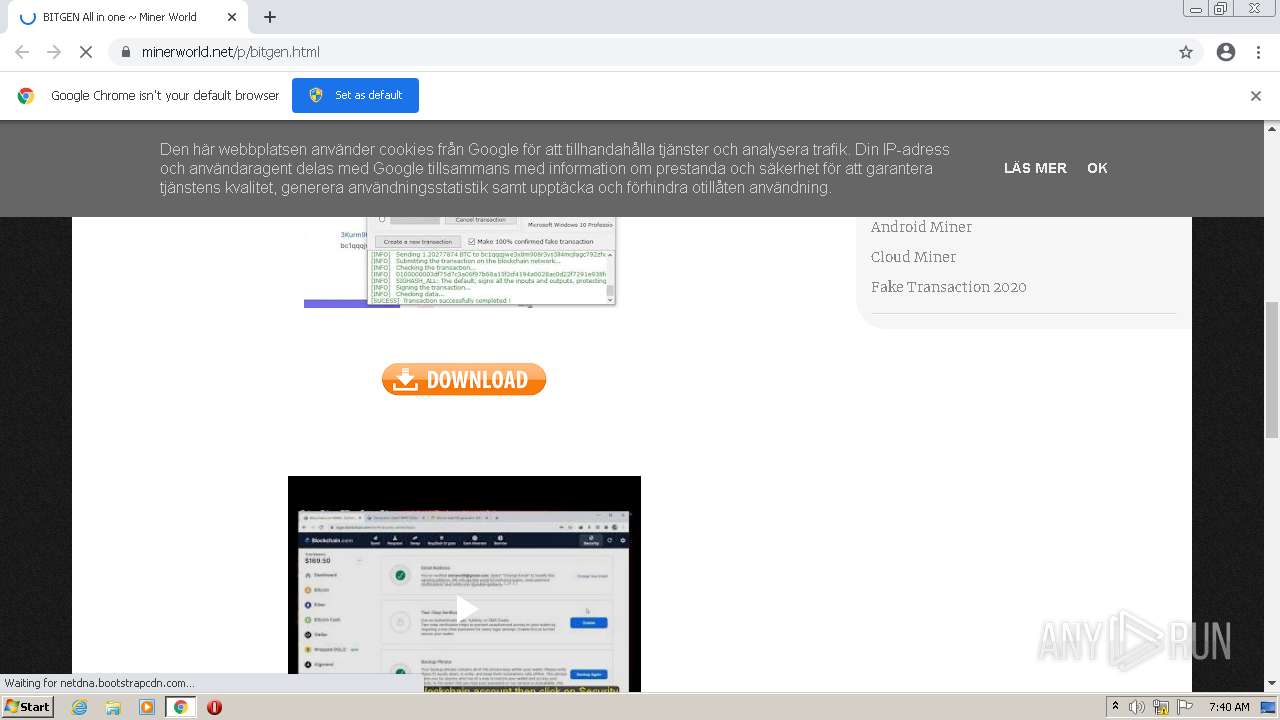Show hidden system tray icons

[x=1115, y=707]
